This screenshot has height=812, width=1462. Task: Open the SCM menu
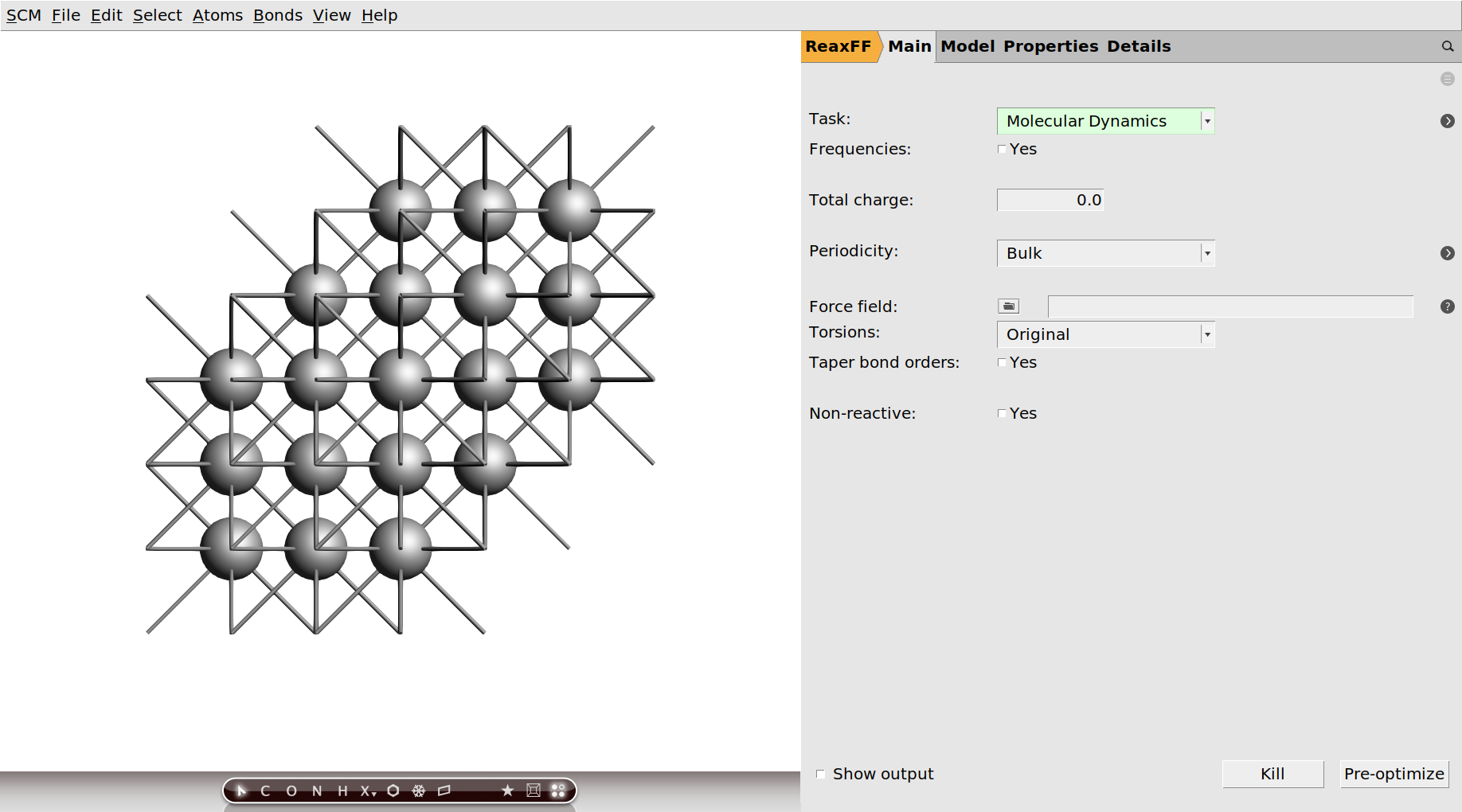point(24,15)
